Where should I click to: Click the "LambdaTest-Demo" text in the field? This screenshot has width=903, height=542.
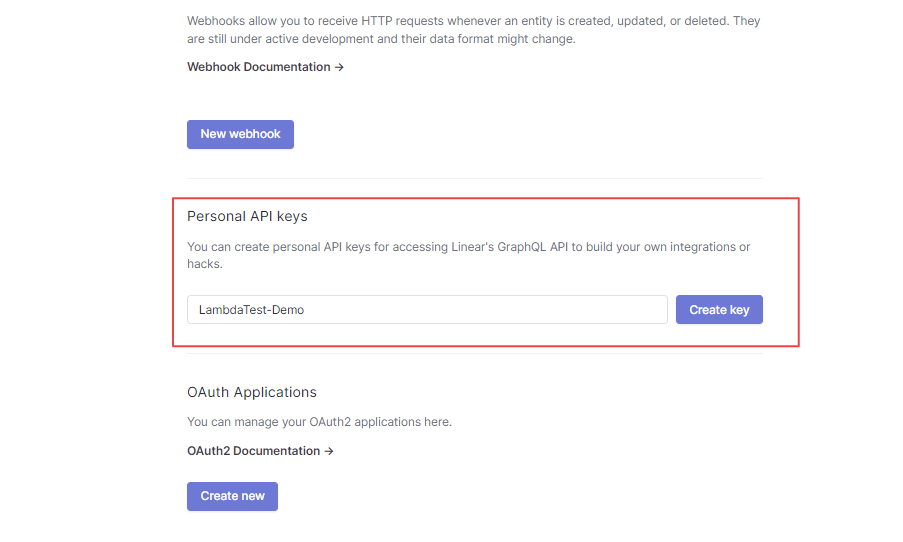click(252, 310)
